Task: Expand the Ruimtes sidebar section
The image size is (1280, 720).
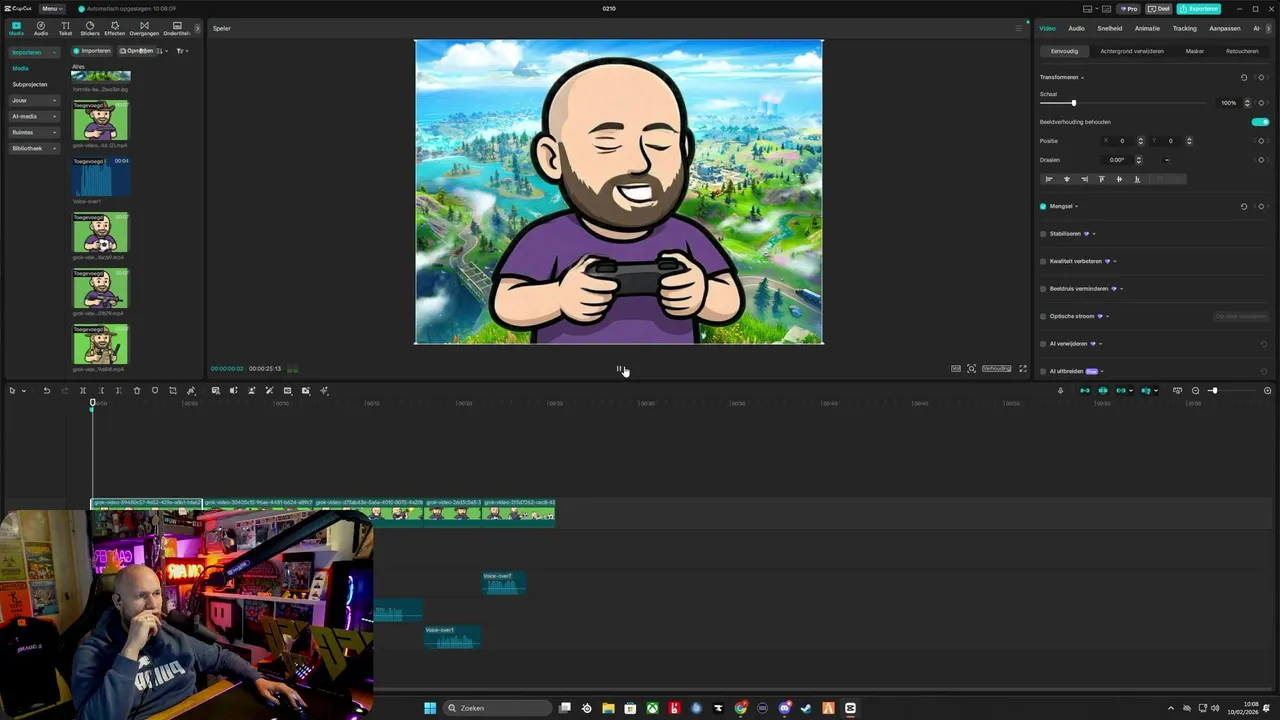Action: [54, 132]
